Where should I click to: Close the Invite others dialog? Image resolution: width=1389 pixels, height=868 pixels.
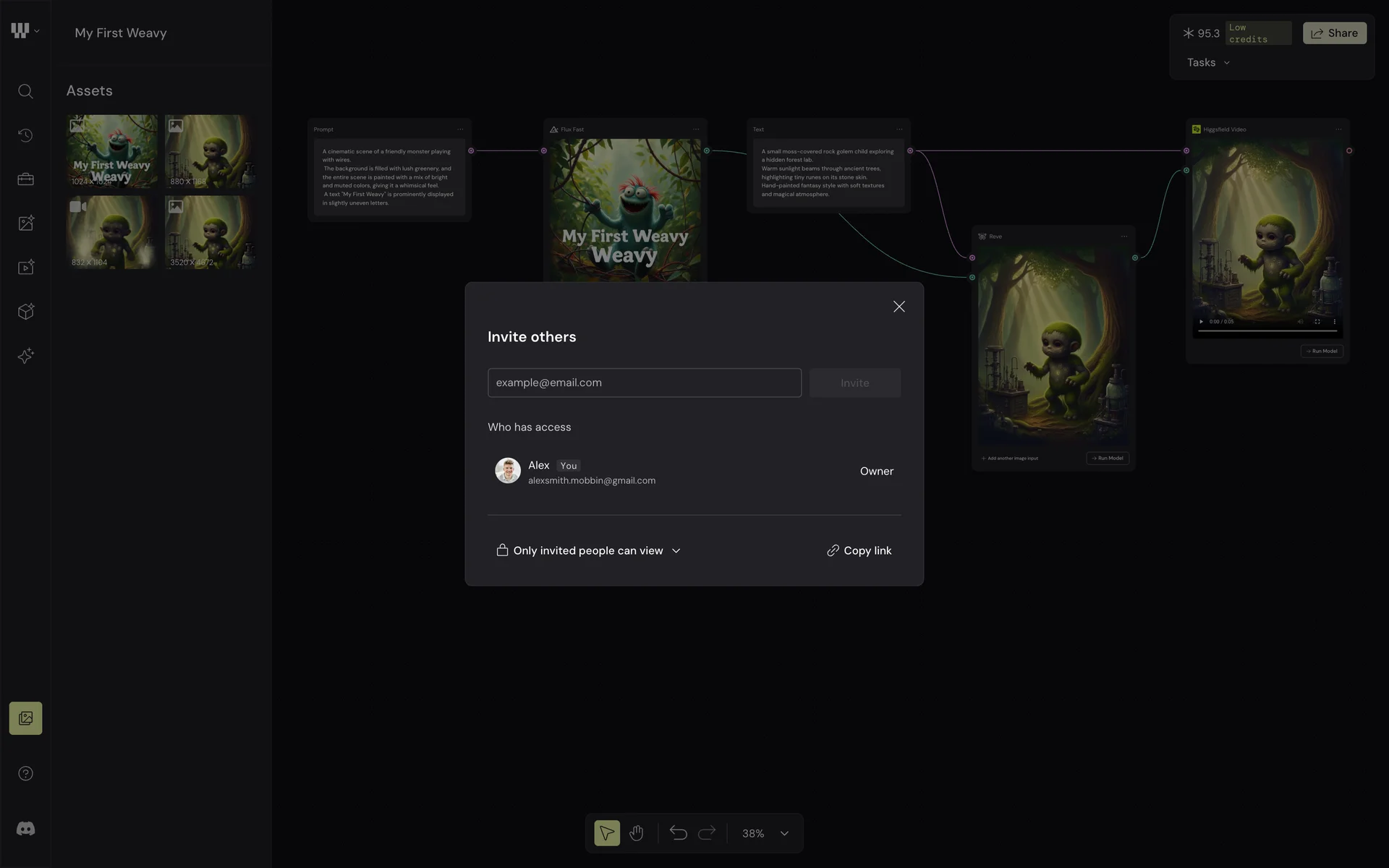pos(899,307)
